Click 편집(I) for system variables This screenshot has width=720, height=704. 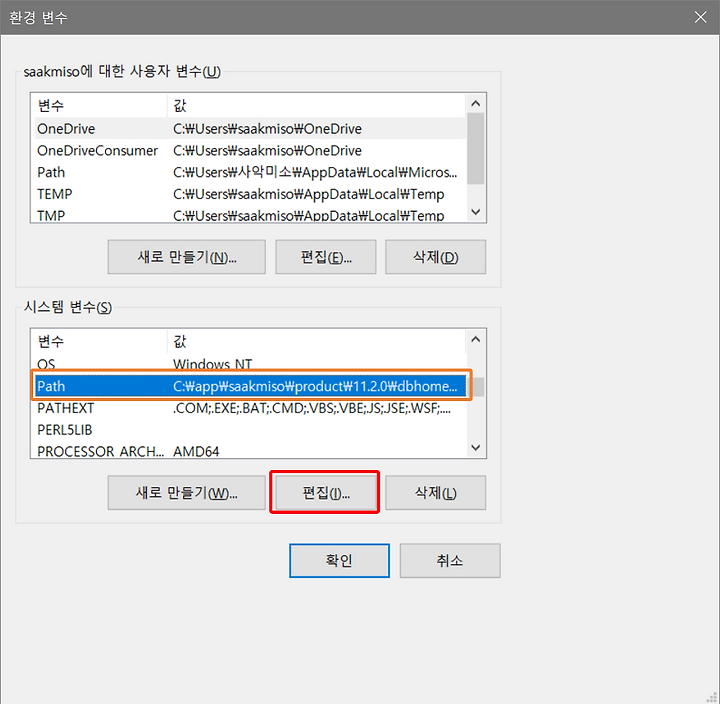(326, 492)
